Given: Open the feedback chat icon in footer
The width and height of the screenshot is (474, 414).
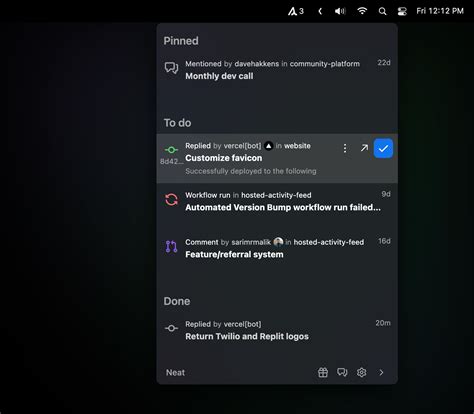Looking at the screenshot, I should [x=342, y=372].
